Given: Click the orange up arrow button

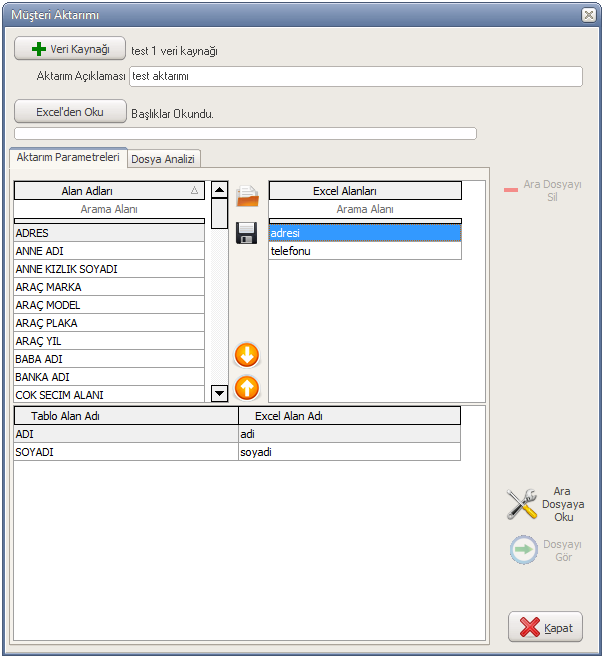Looking at the screenshot, I should coord(247,388).
